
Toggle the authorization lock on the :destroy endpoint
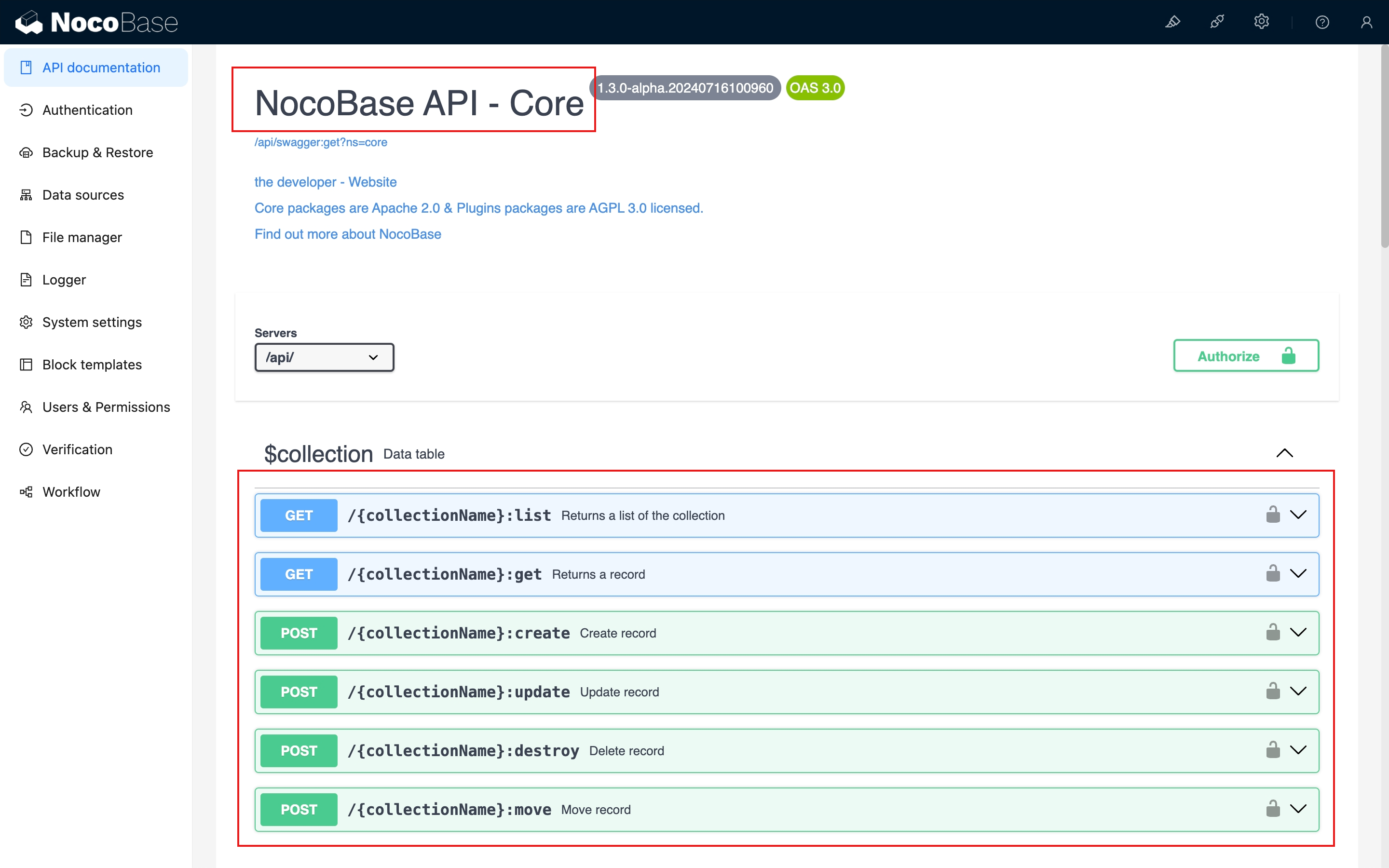coord(1272,750)
